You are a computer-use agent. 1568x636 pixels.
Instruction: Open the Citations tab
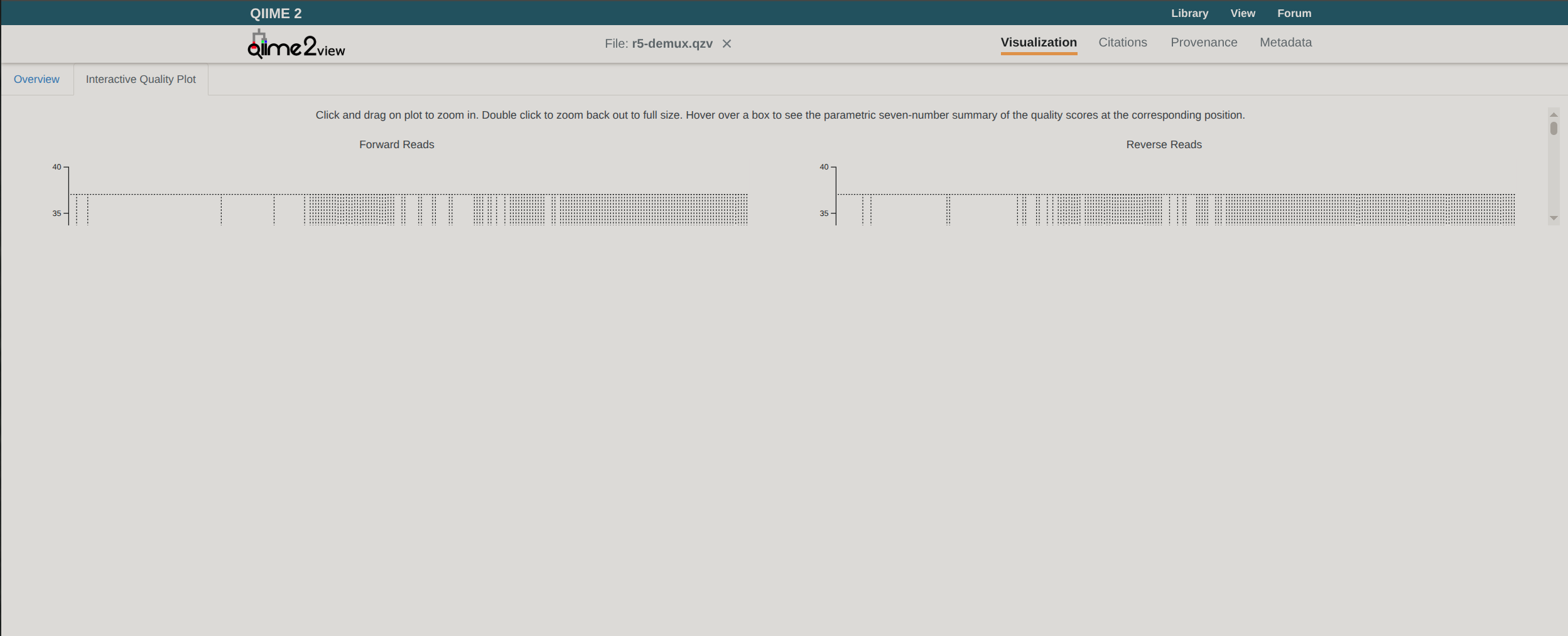[x=1122, y=43]
